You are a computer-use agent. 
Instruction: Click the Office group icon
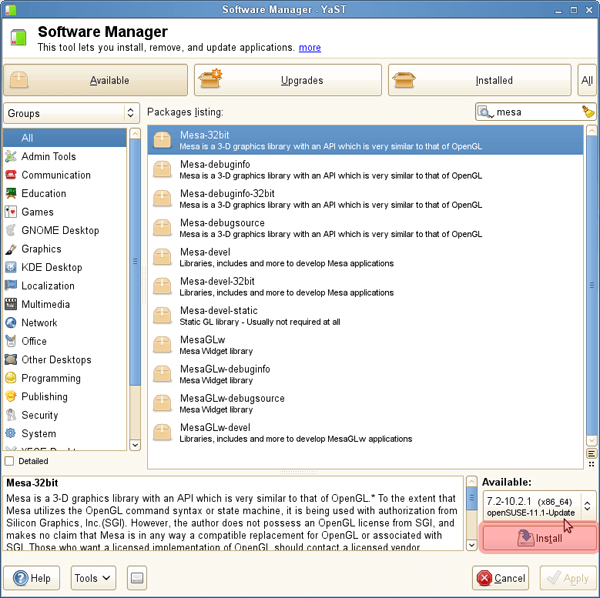click(x=11, y=341)
